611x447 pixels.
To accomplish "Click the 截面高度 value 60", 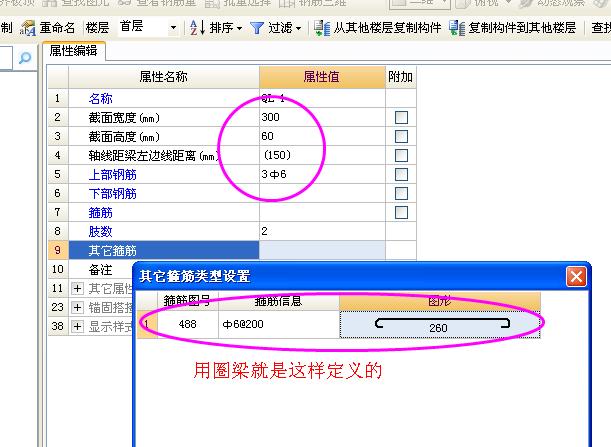I will 267,136.
